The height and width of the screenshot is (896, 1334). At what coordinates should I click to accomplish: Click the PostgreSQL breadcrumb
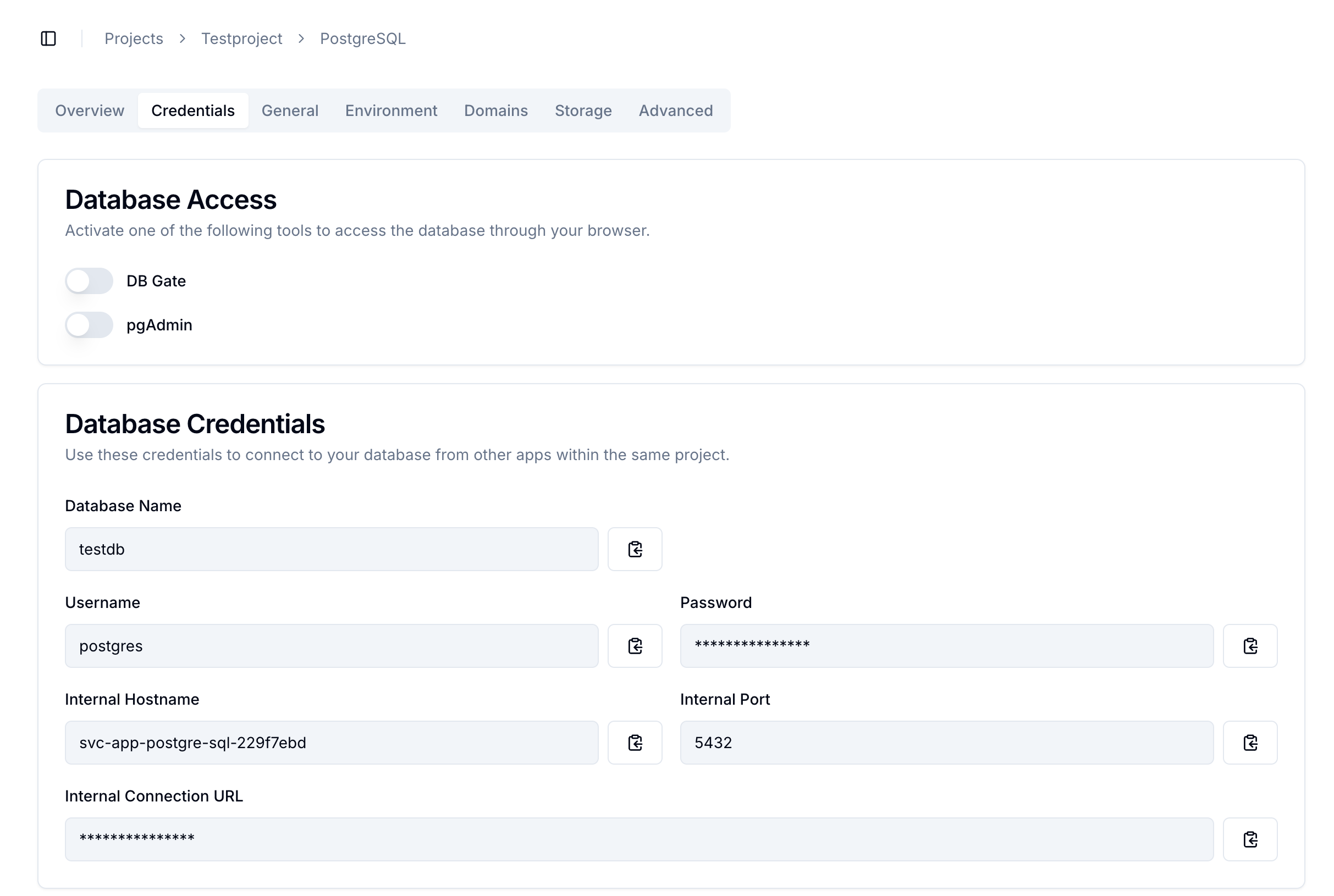point(362,38)
